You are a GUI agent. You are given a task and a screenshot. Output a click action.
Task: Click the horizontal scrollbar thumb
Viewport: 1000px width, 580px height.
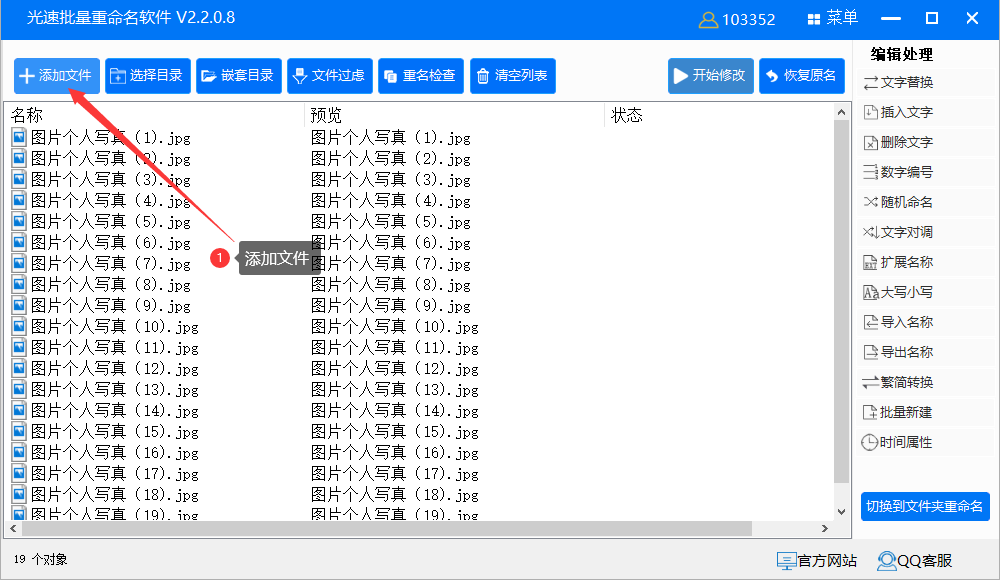pyautogui.click(x=387, y=528)
